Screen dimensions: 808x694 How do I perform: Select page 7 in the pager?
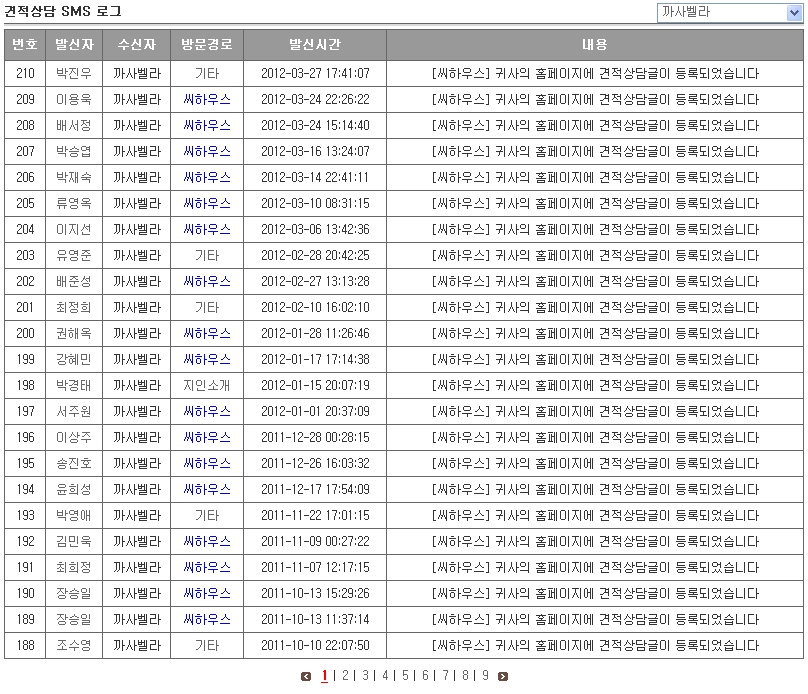coord(445,676)
